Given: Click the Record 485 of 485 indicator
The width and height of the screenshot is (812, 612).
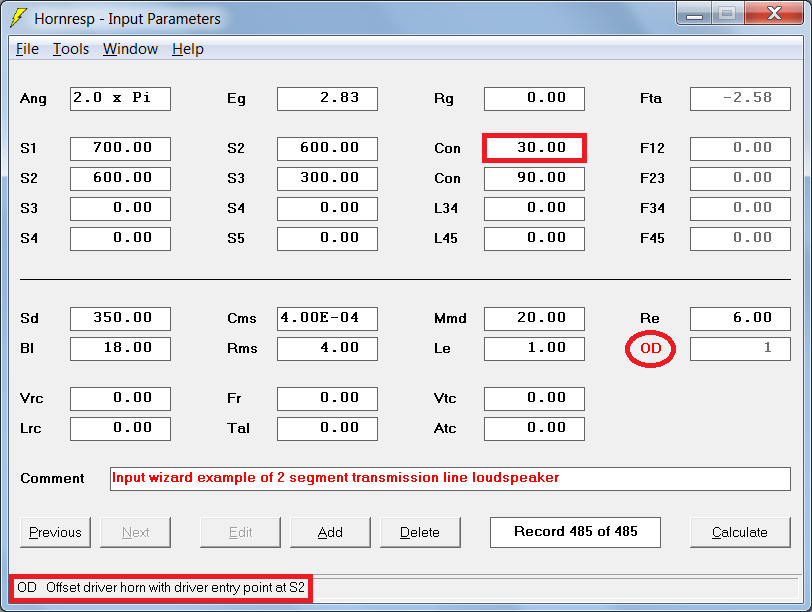Looking at the screenshot, I should (x=575, y=532).
